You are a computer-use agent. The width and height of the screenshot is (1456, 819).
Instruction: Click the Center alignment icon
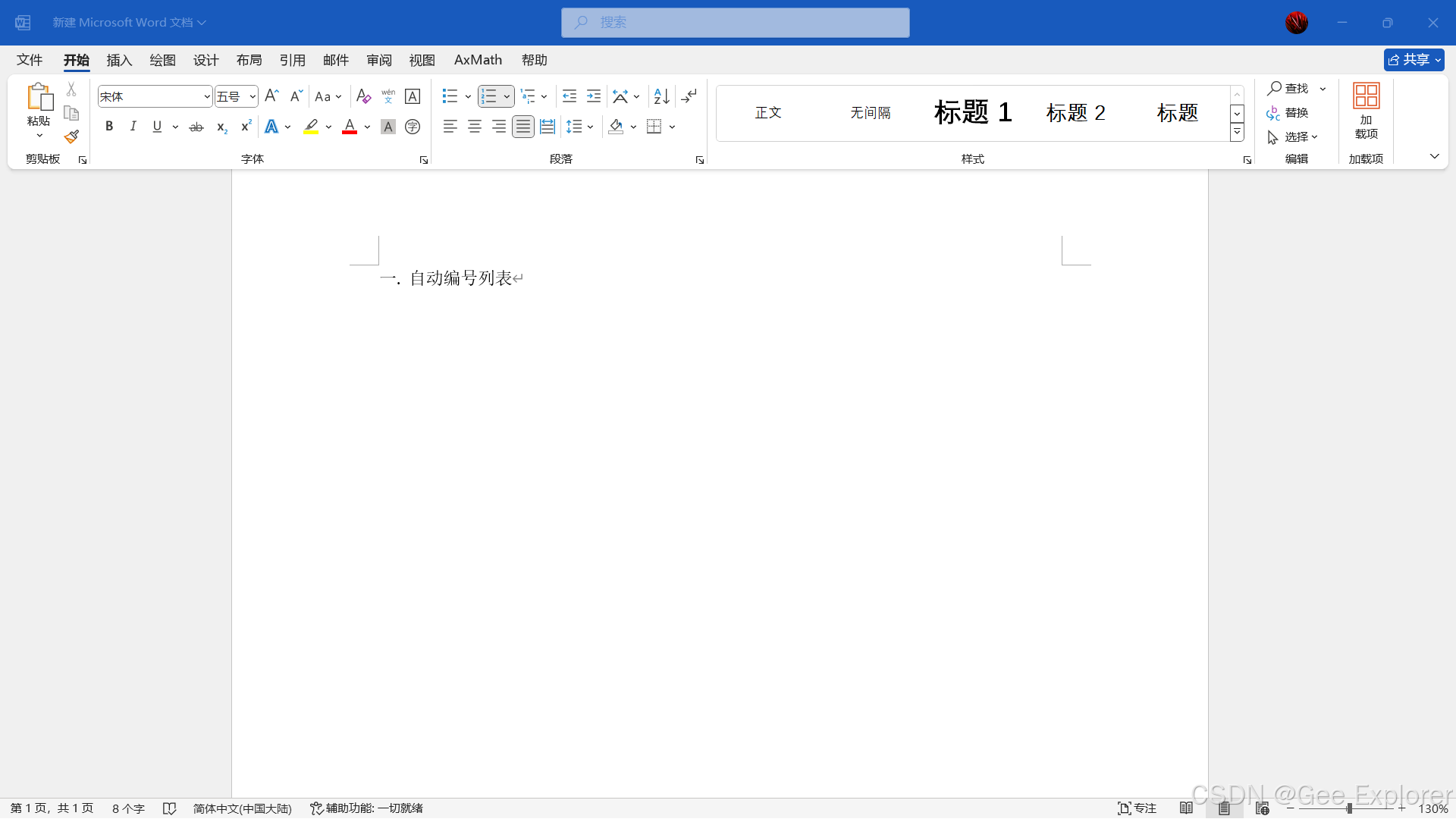(x=475, y=127)
